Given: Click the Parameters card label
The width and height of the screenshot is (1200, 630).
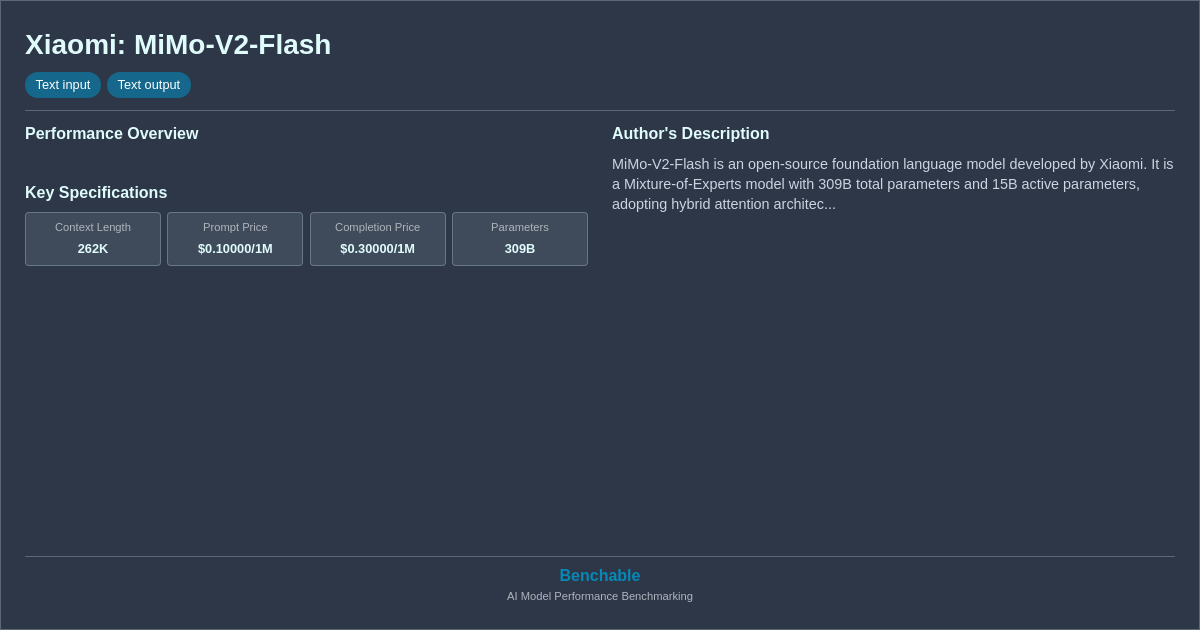Looking at the screenshot, I should [x=520, y=227].
